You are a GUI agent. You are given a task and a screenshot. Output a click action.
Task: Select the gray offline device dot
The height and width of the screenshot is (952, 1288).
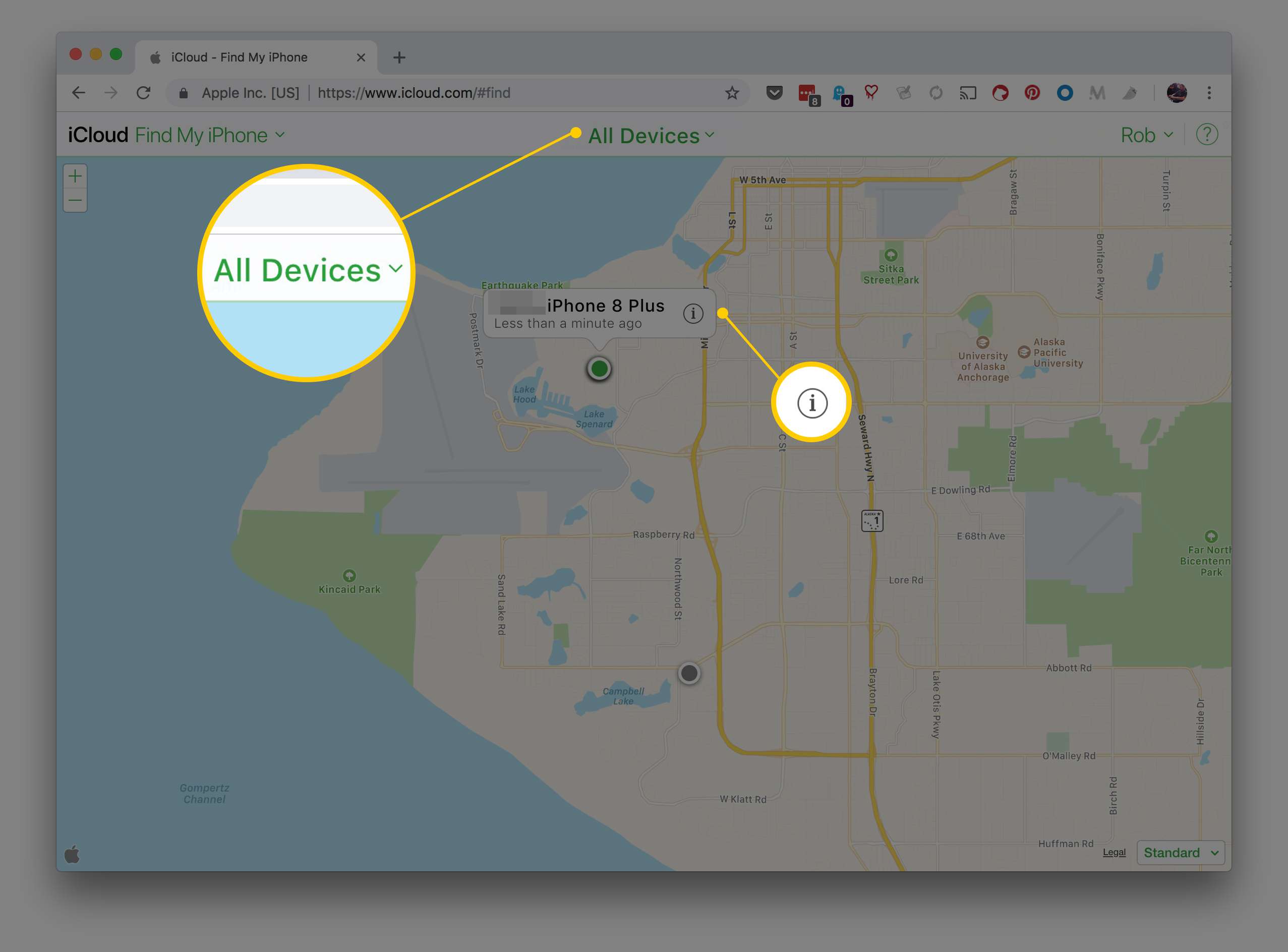click(x=689, y=673)
